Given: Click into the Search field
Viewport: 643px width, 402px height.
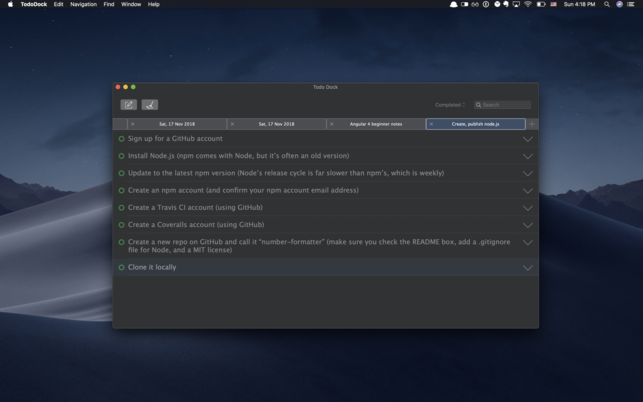Looking at the screenshot, I should tap(502, 105).
